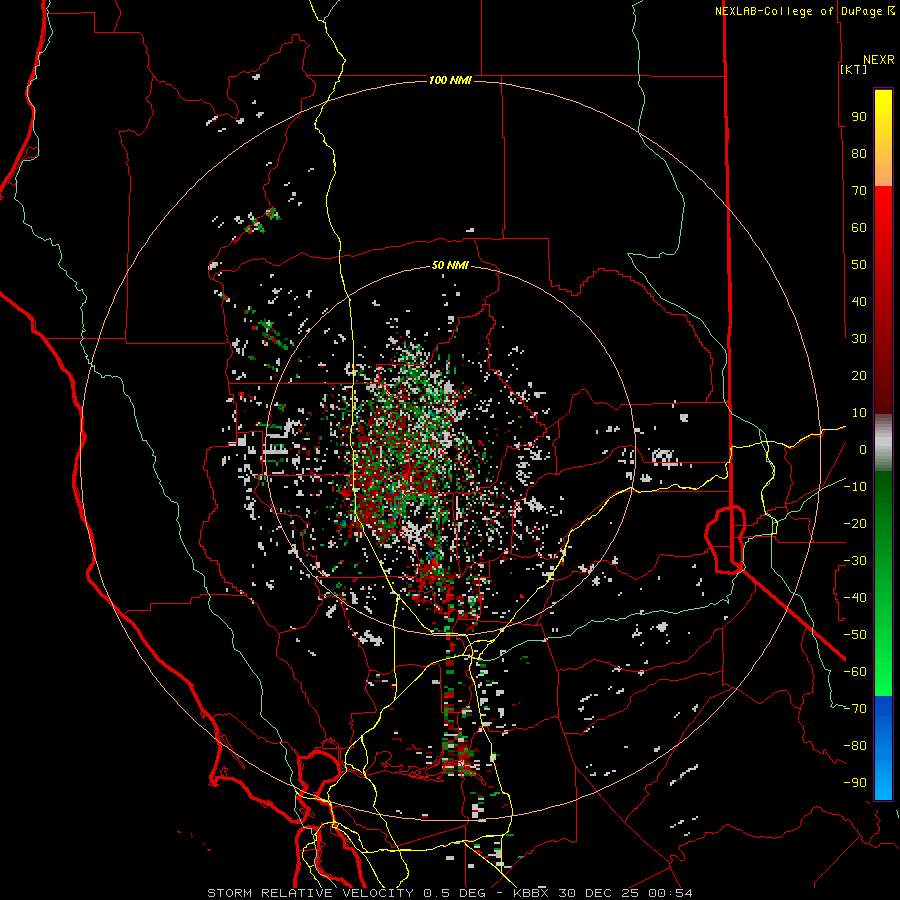
Task: Click the positive 80 knot scale label
Action: pyautogui.click(x=859, y=154)
